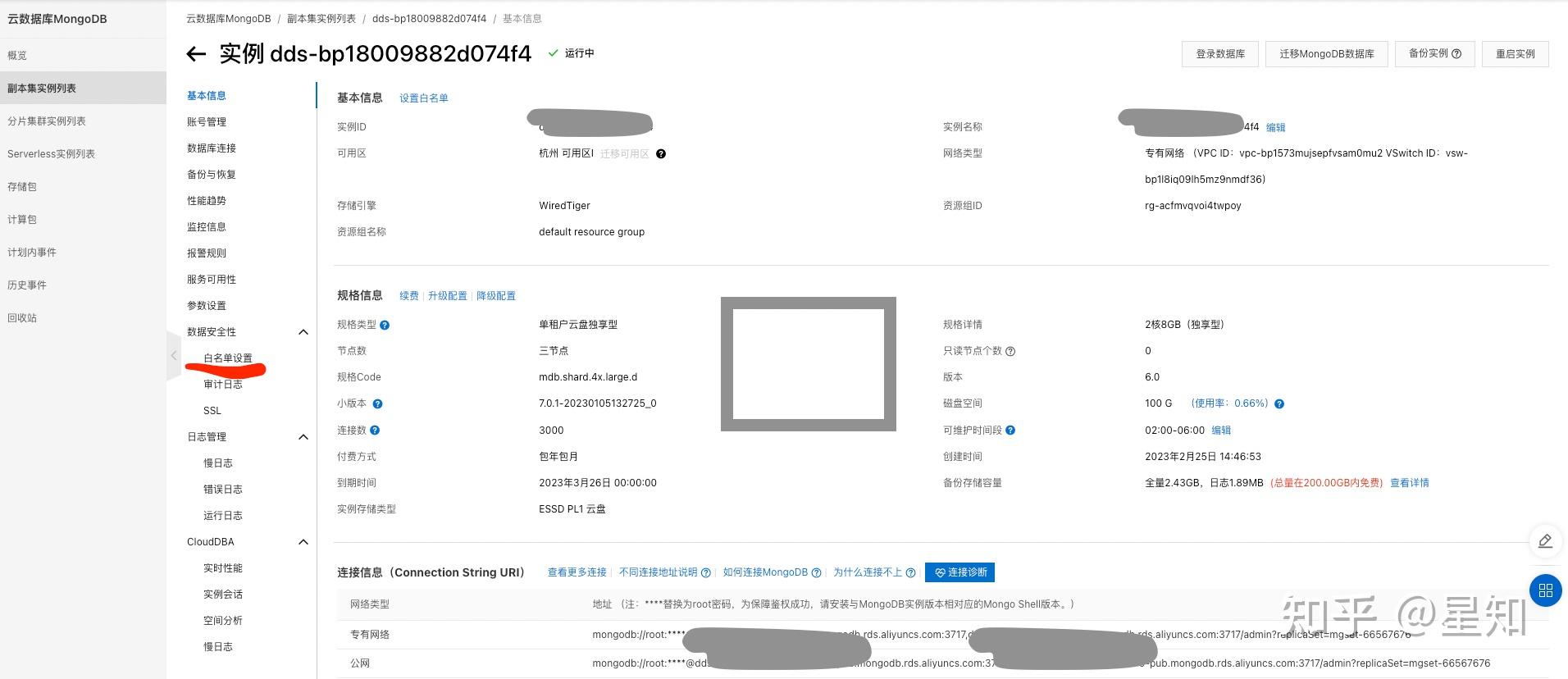This screenshot has width=1568, height=679.
Task: Go back using the left arrow icon
Action: (195, 54)
